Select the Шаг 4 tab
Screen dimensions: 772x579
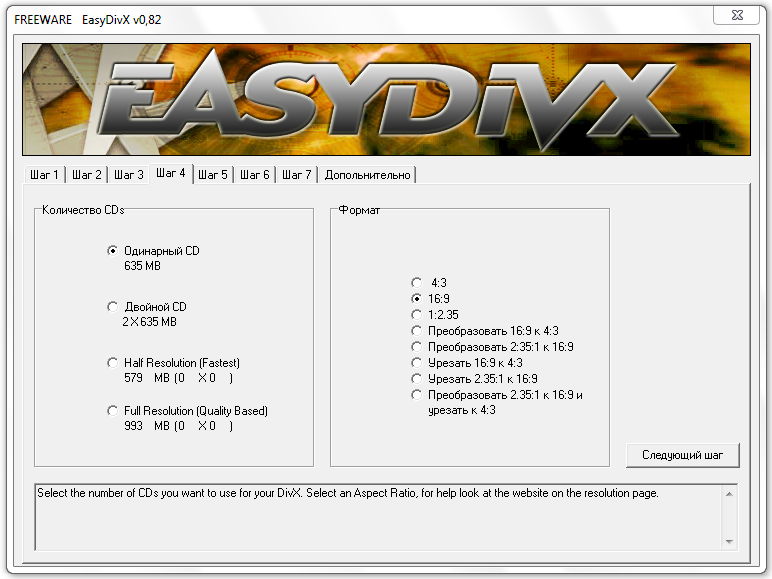point(171,173)
